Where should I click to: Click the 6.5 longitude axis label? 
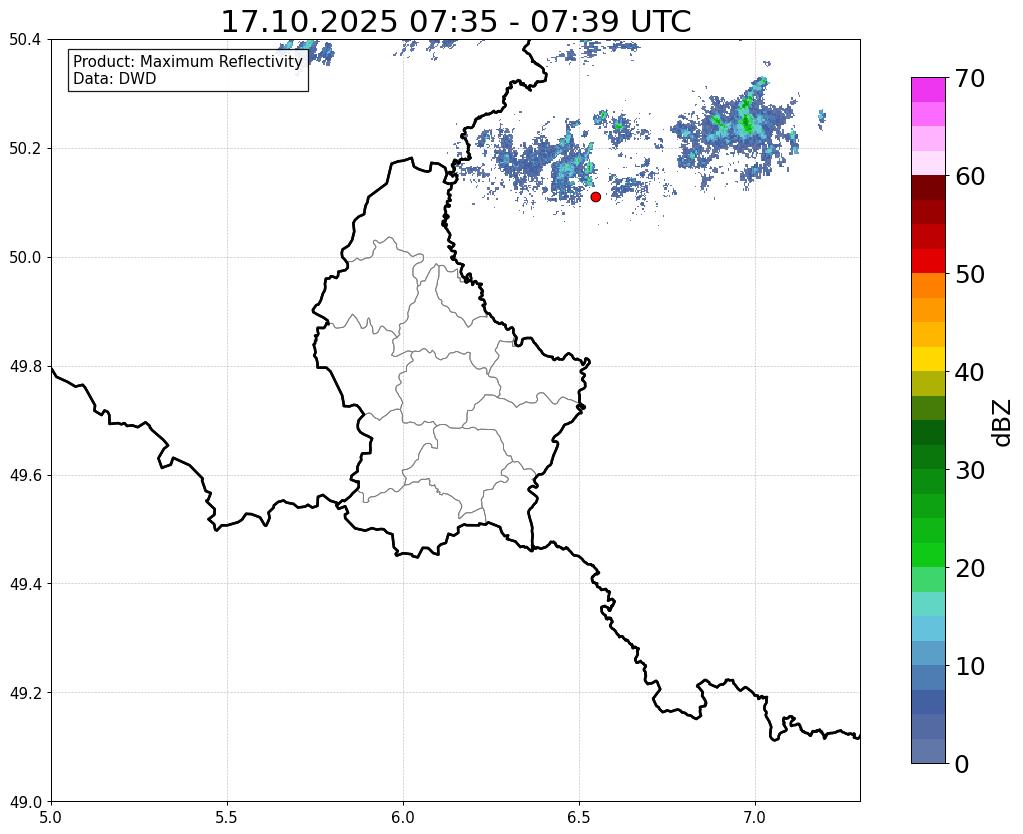579,817
